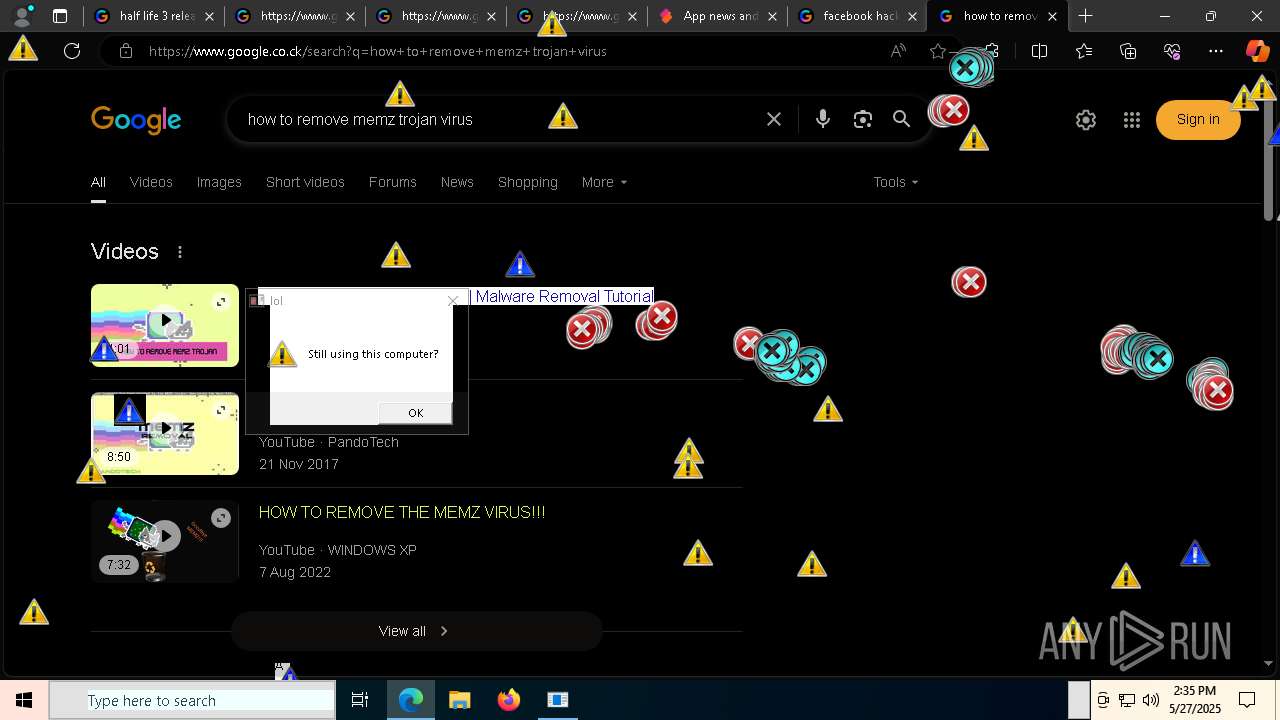
Task: Start search by voice
Action: 823,119
